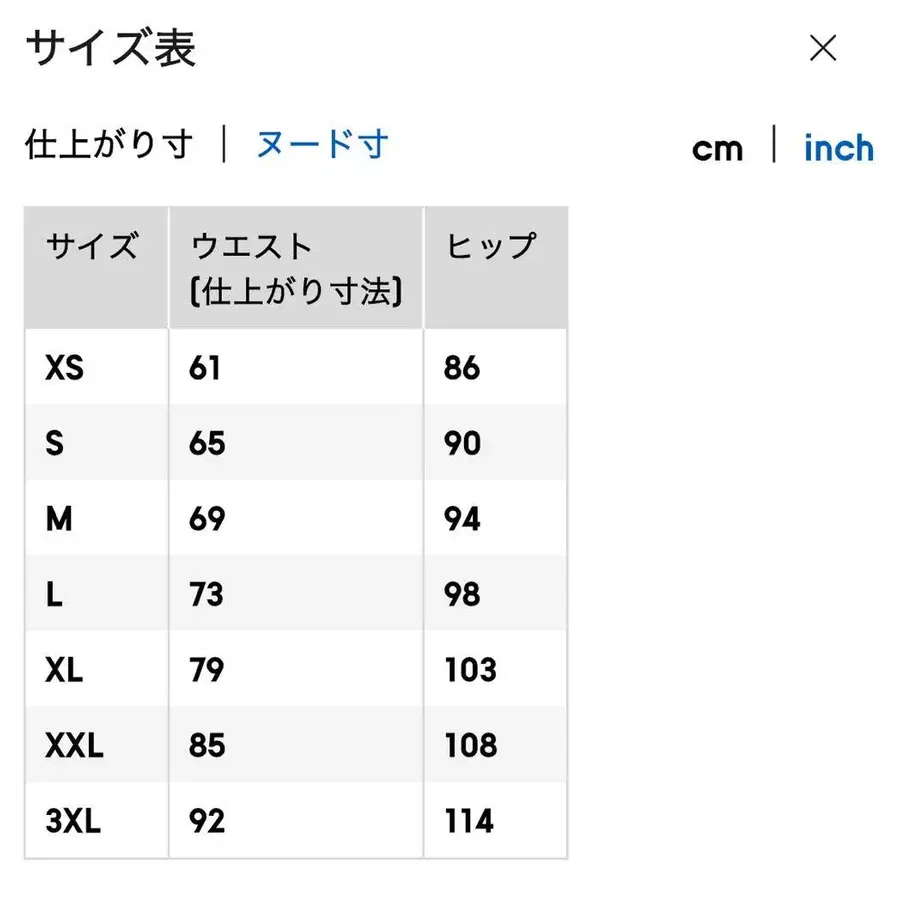Close the サイズ表 dialog

tap(823, 49)
